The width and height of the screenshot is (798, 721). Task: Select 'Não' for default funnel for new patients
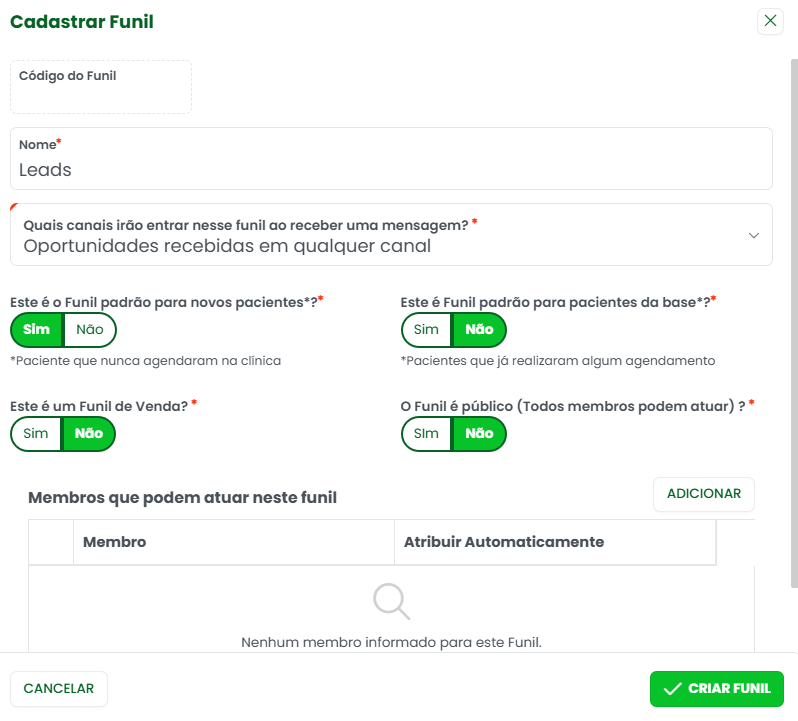90,330
